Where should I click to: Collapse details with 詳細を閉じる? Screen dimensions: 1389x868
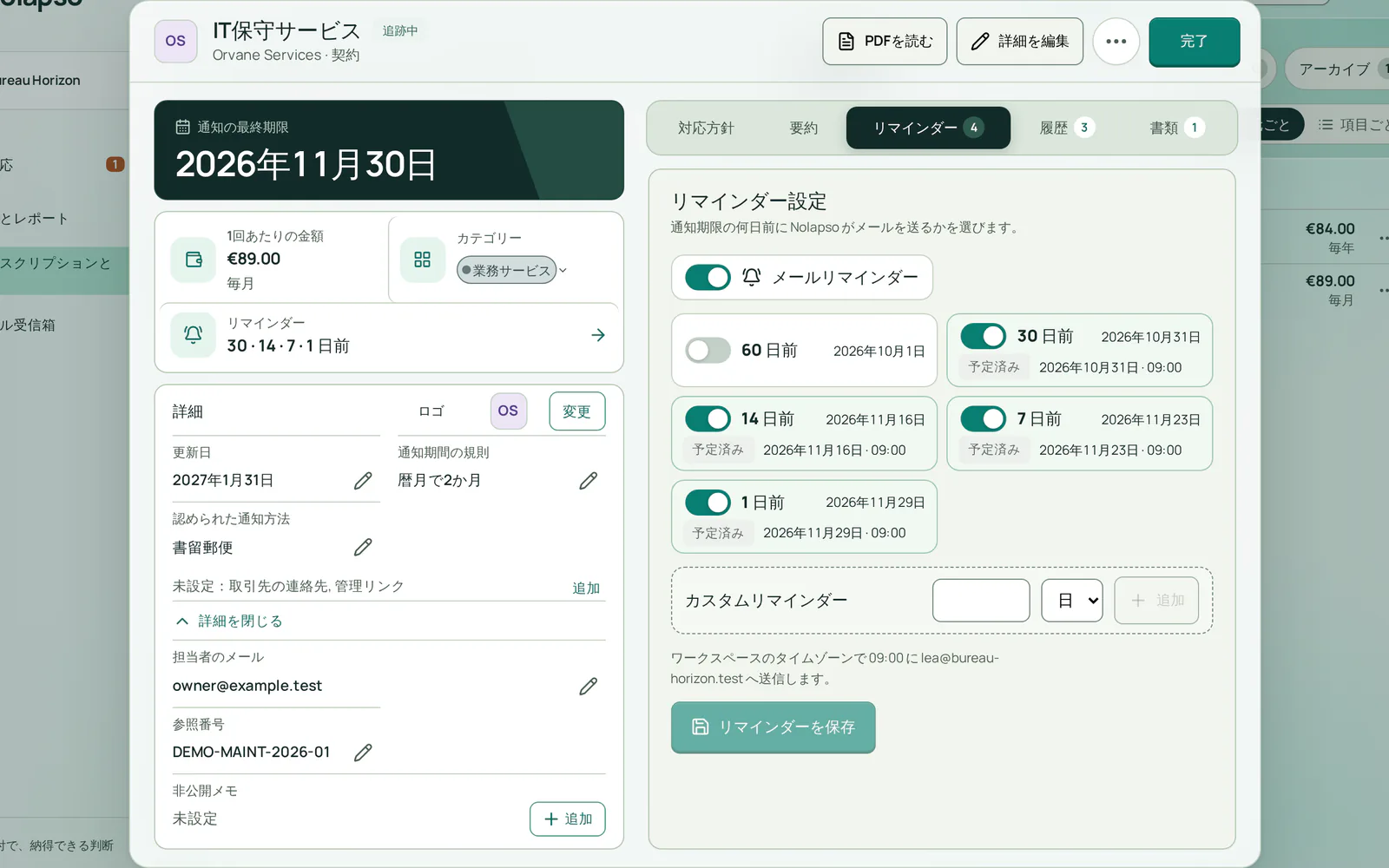pyautogui.click(x=229, y=621)
